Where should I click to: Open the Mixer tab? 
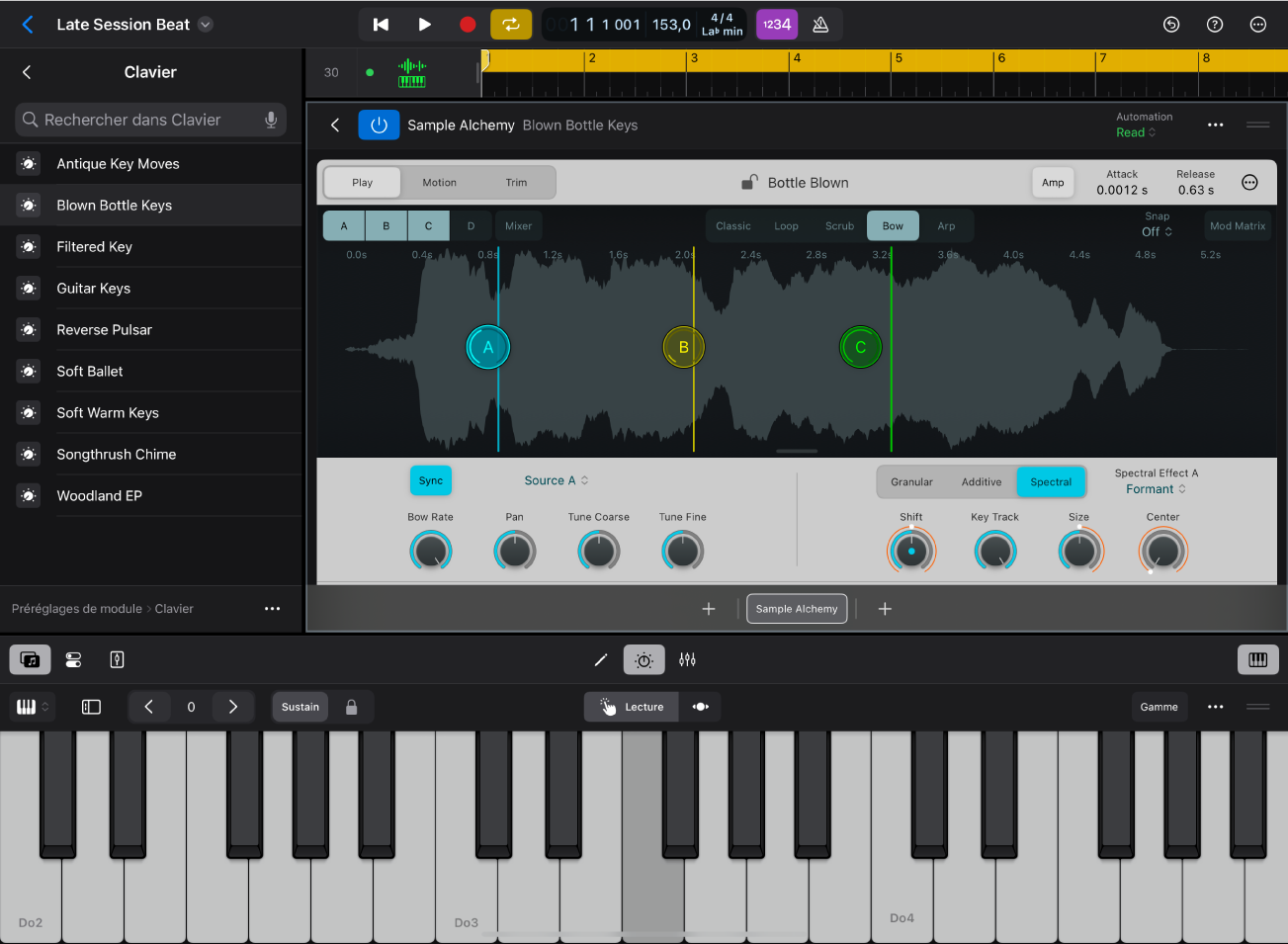click(x=519, y=226)
